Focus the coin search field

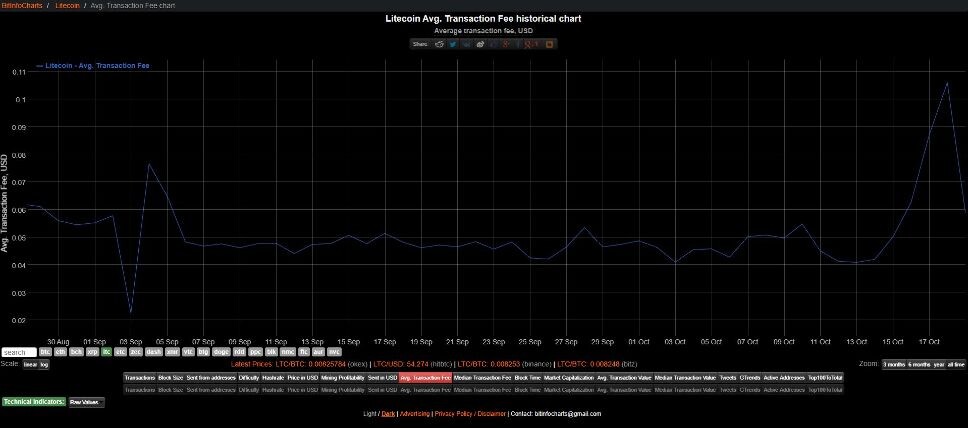pyautogui.click(x=19, y=353)
